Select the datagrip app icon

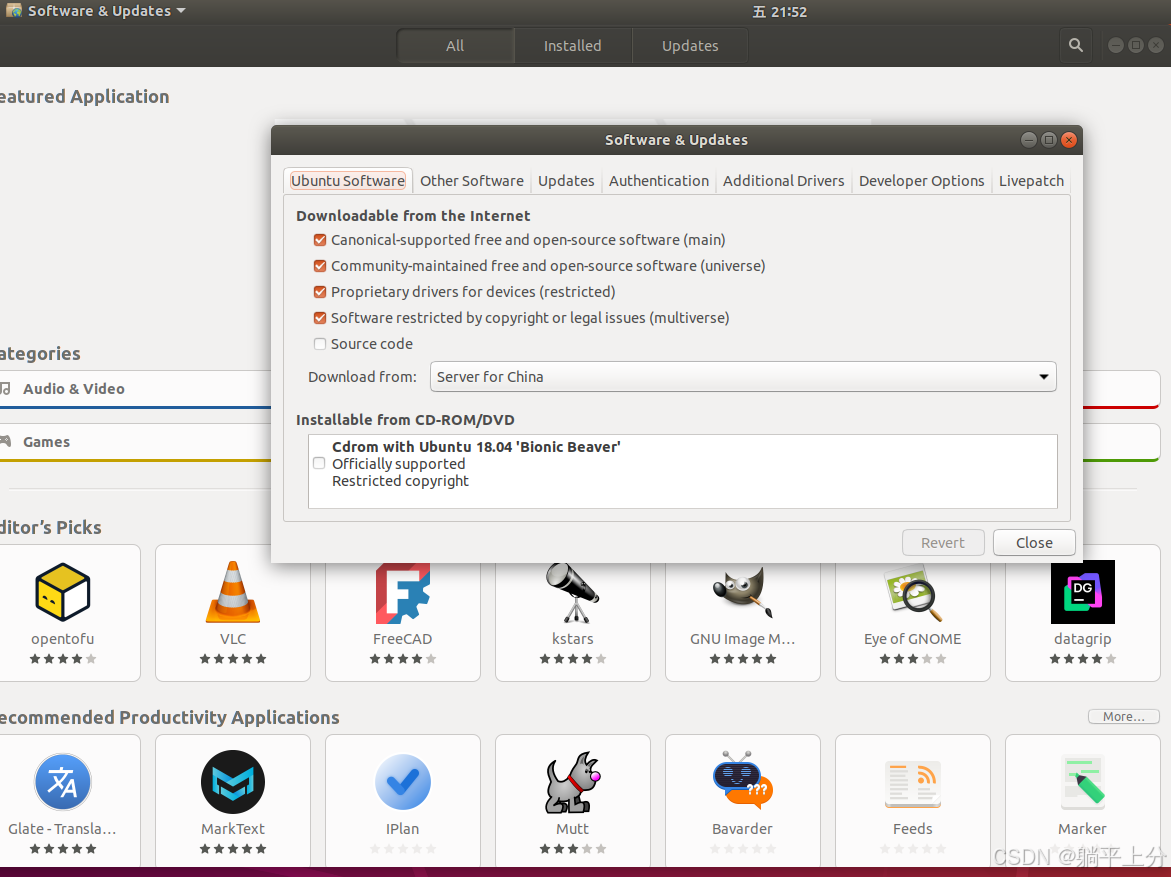[x=1083, y=592]
